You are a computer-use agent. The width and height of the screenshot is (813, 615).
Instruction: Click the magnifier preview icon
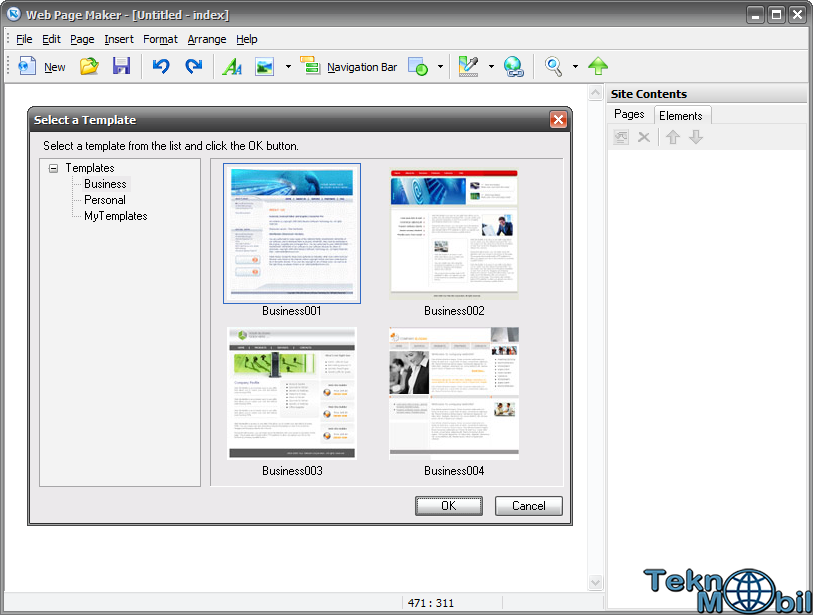tap(553, 66)
